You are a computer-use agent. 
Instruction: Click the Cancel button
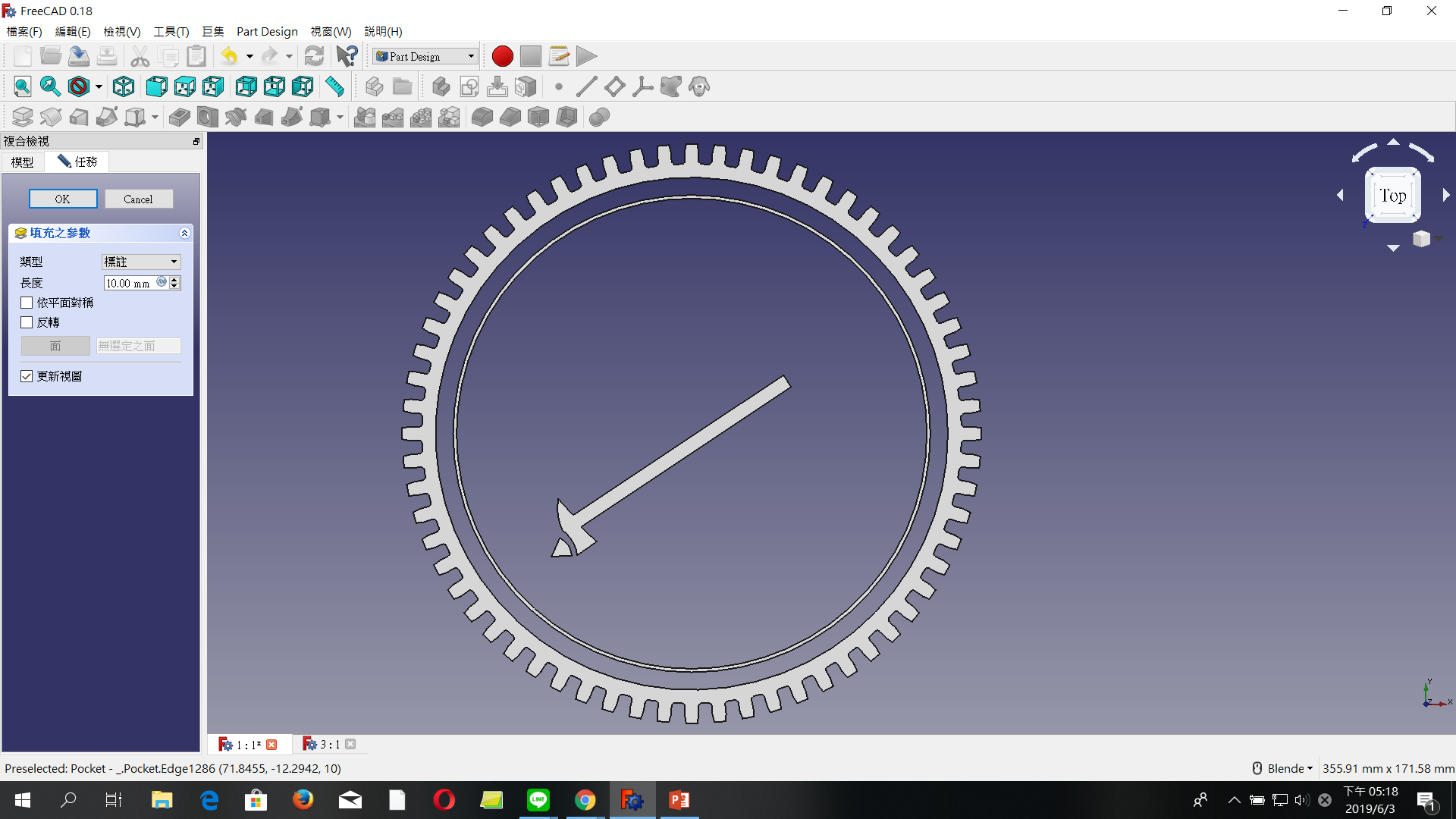tap(139, 199)
